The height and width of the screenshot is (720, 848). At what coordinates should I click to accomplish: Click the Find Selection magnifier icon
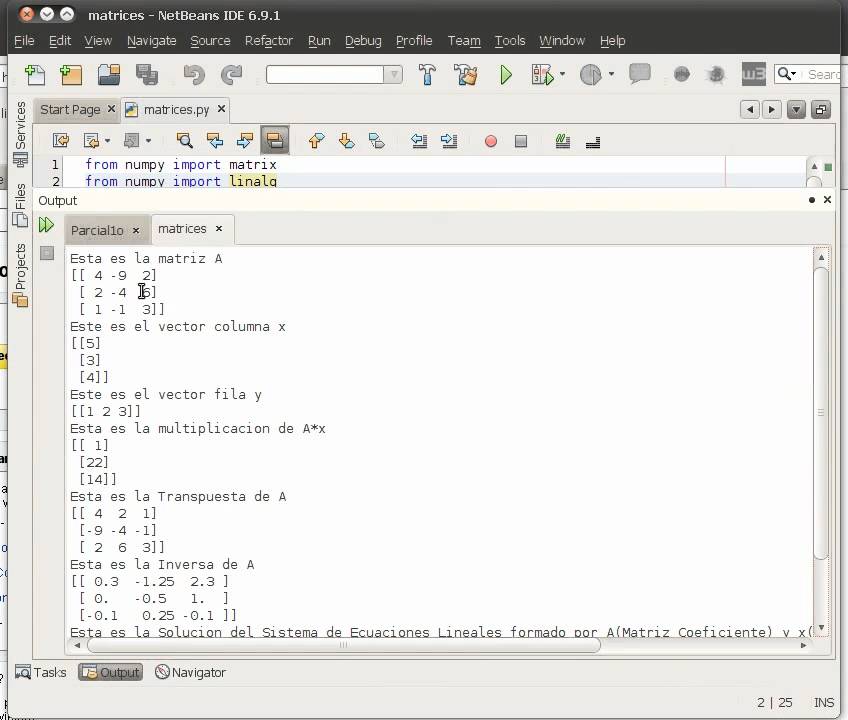[x=184, y=141]
